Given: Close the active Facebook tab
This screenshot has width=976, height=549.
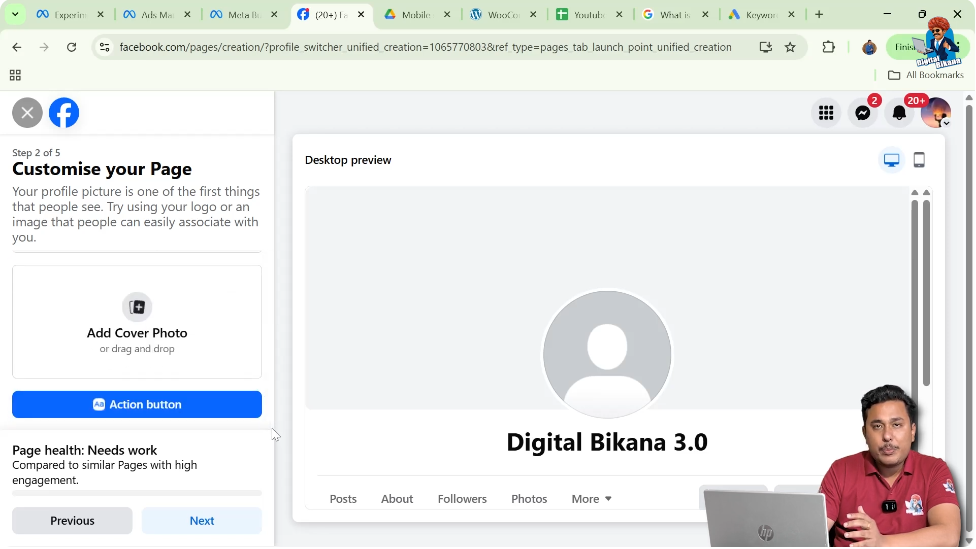Looking at the screenshot, I should [x=361, y=14].
